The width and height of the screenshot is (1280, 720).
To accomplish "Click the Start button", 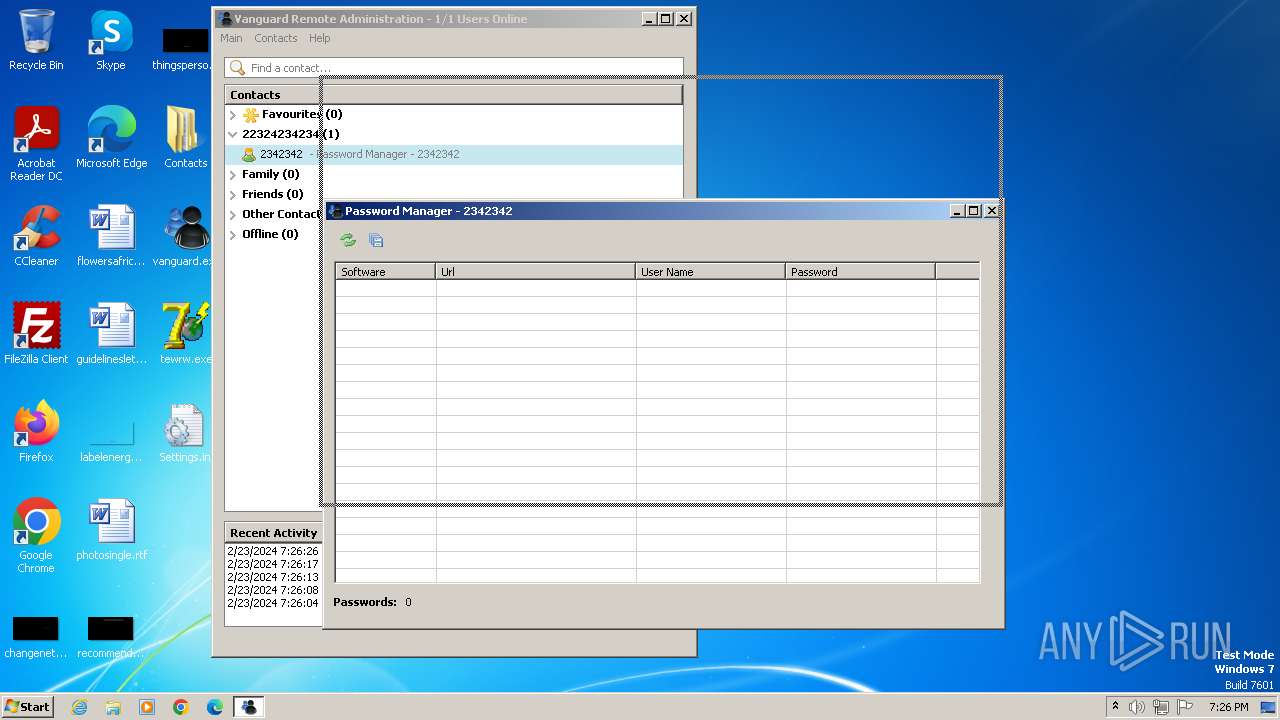I will click(x=27, y=707).
